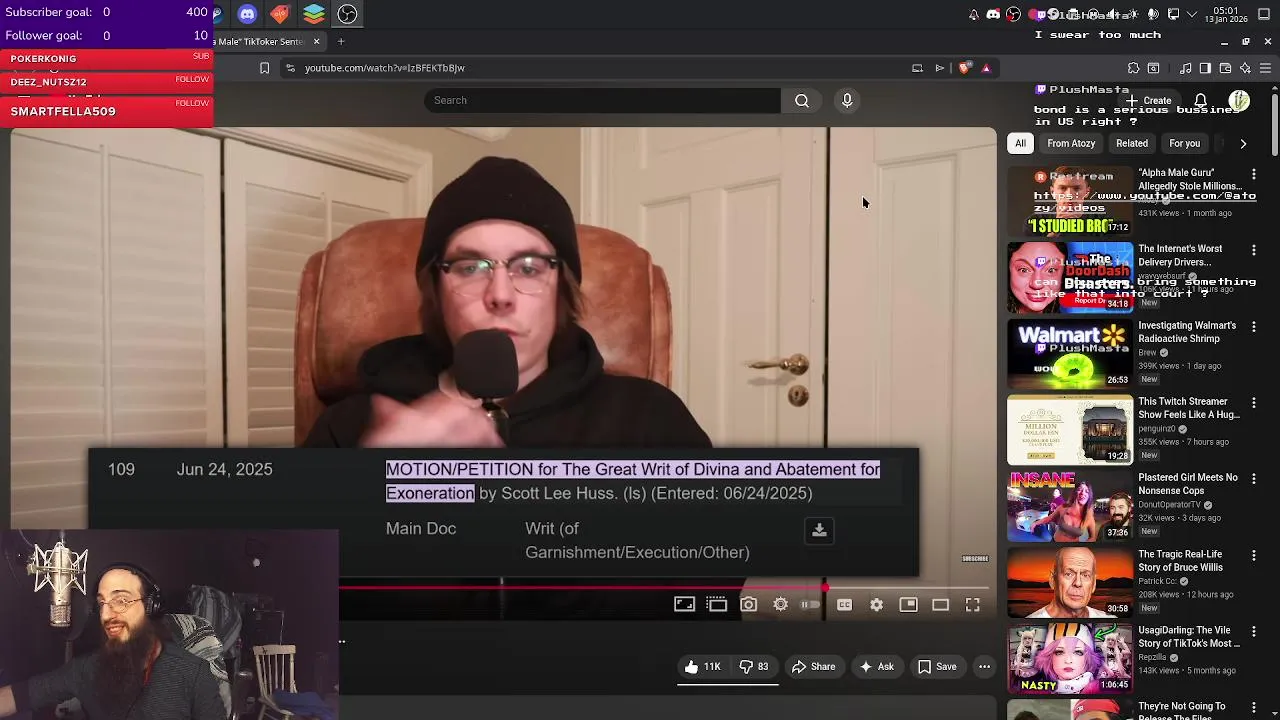Toggle closed captions in the player
1280x720 pixels.
[844, 604]
